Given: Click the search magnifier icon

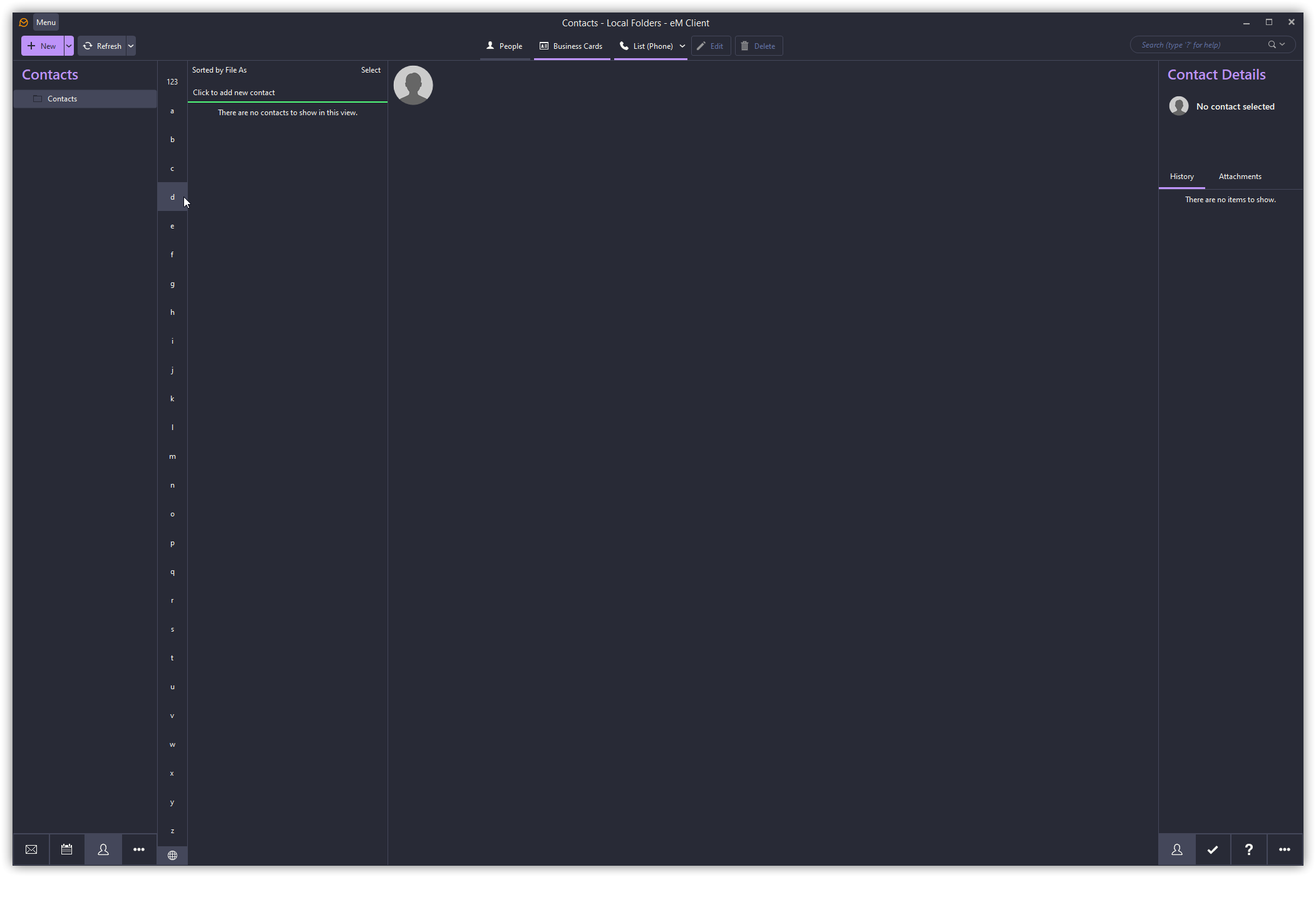Looking at the screenshot, I should pos(1272,45).
